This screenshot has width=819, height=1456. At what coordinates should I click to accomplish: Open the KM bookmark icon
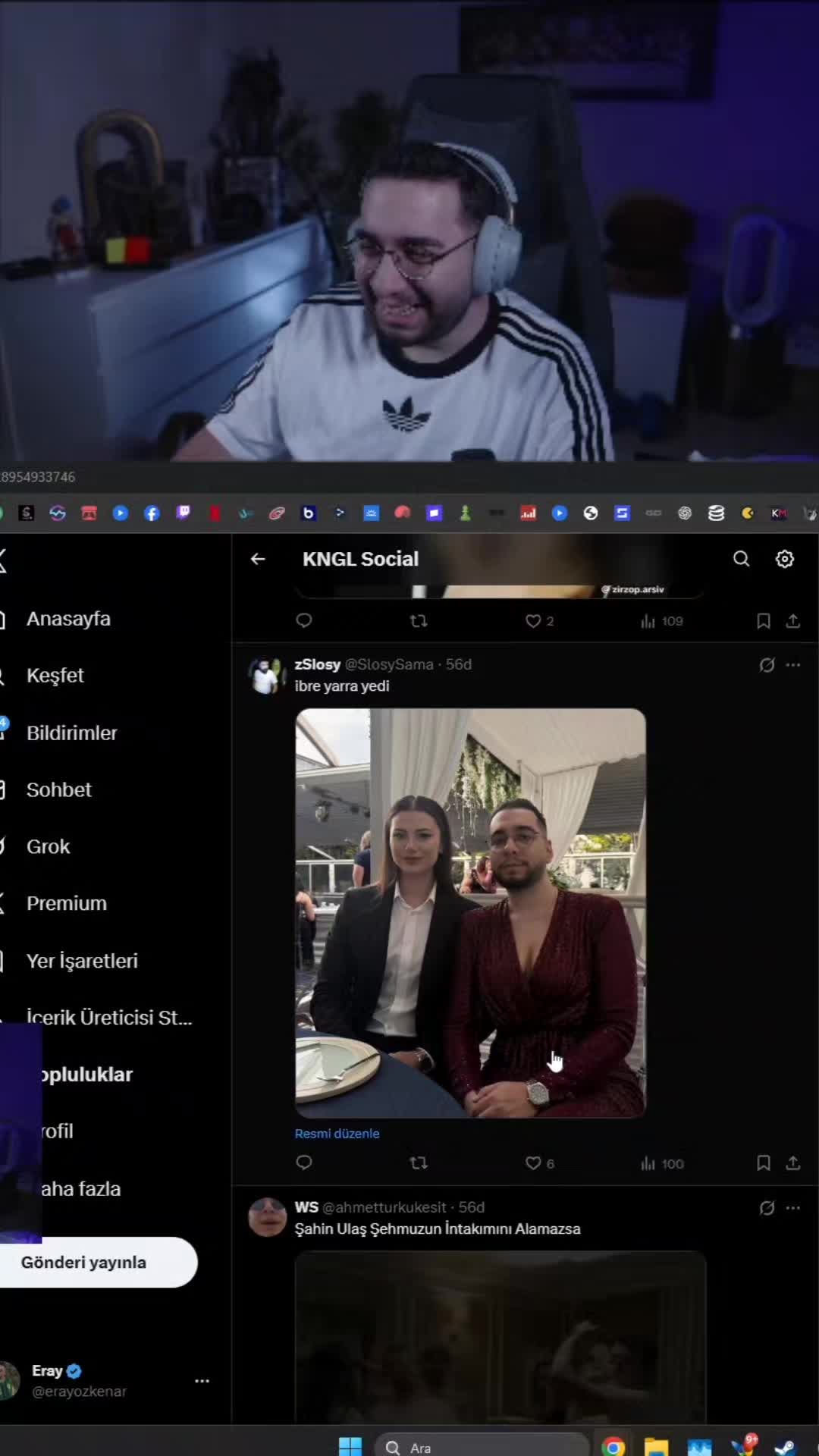click(x=779, y=513)
